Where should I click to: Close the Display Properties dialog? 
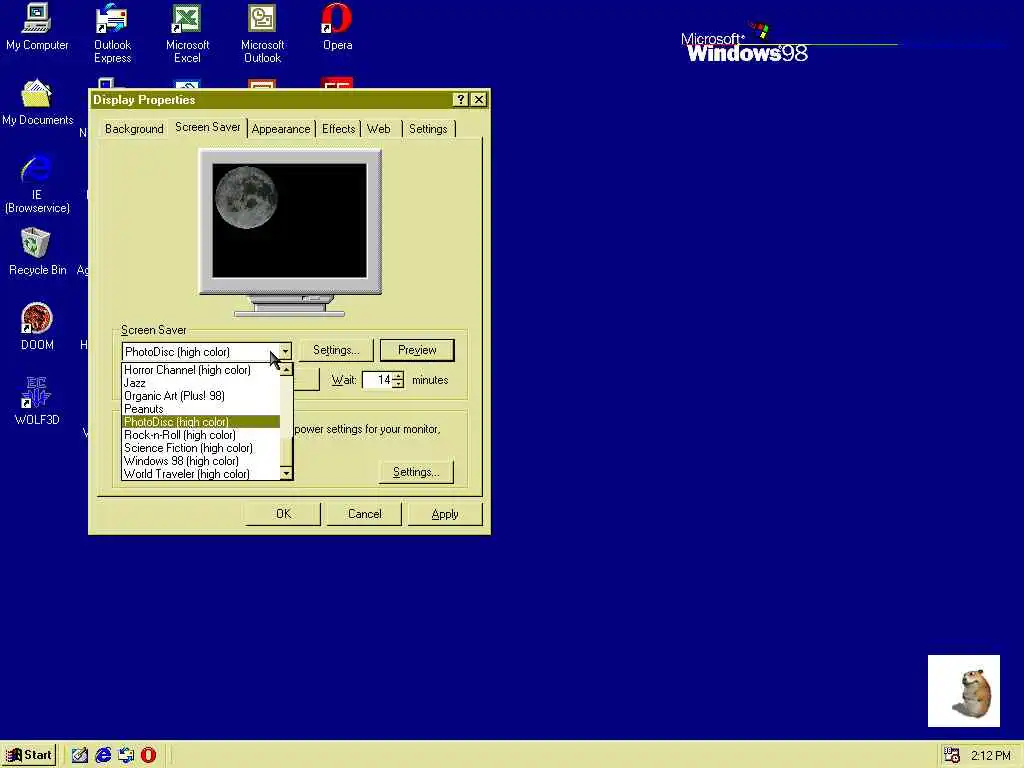(479, 99)
